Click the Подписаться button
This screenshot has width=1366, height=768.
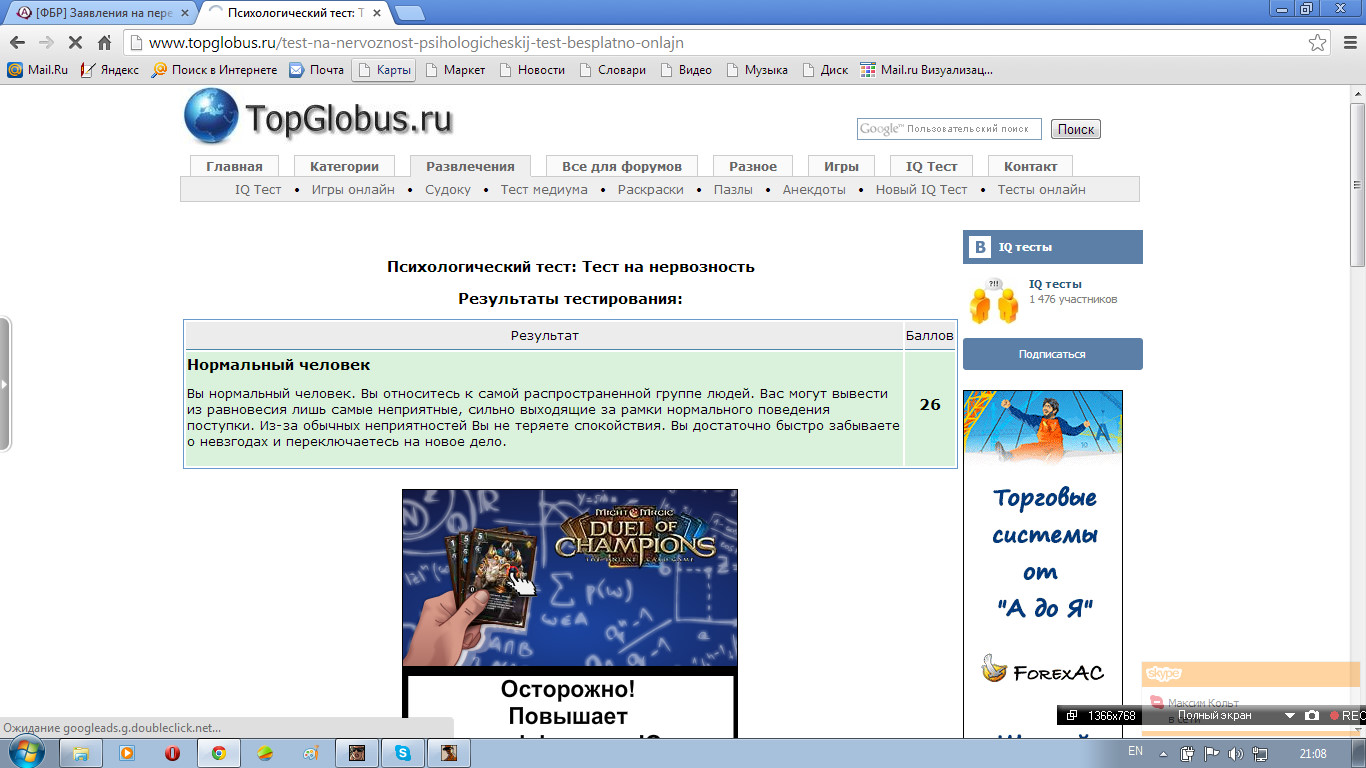(1052, 354)
